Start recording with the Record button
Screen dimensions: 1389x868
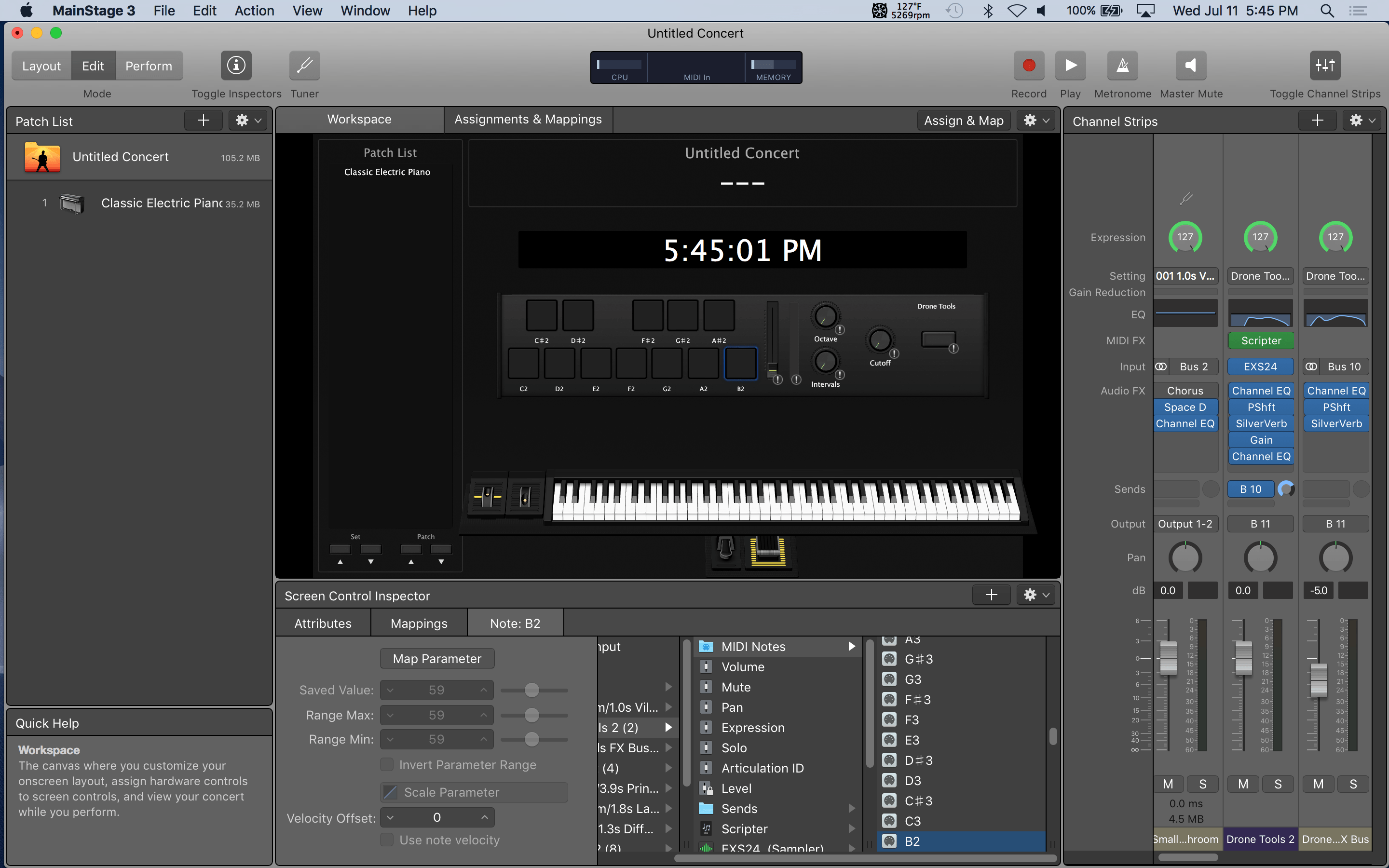(x=1029, y=66)
